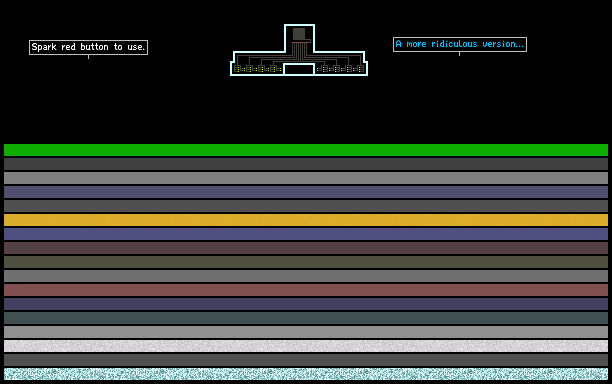Click the bundle of wires under the red button

(300, 52)
